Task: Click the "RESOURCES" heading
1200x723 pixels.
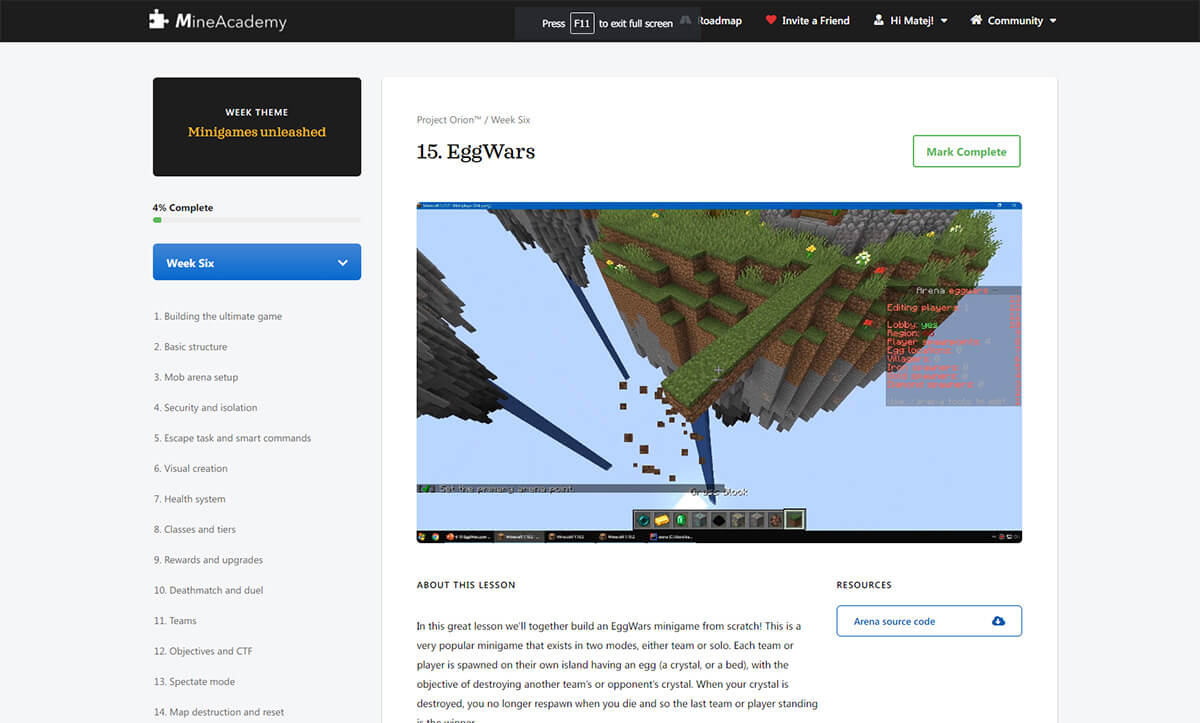Action: click(x=864, y=585)
